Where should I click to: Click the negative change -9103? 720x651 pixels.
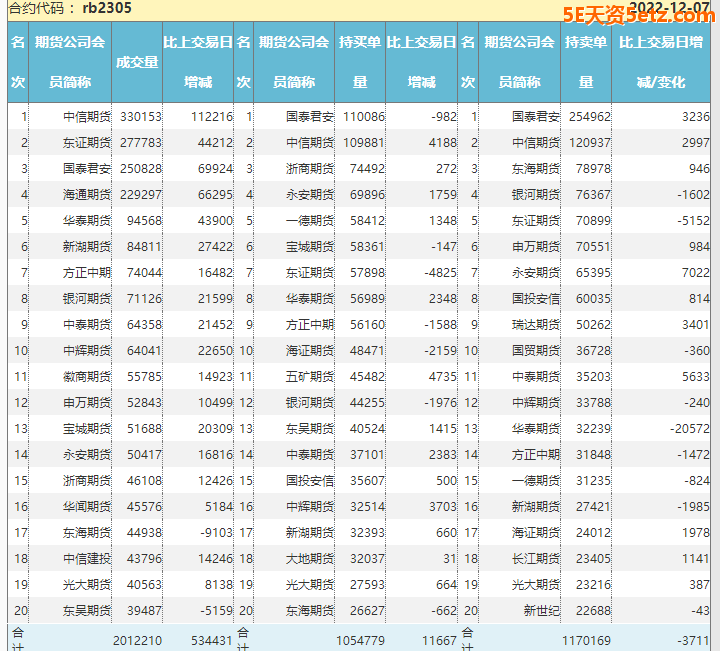tap(217, 533)
